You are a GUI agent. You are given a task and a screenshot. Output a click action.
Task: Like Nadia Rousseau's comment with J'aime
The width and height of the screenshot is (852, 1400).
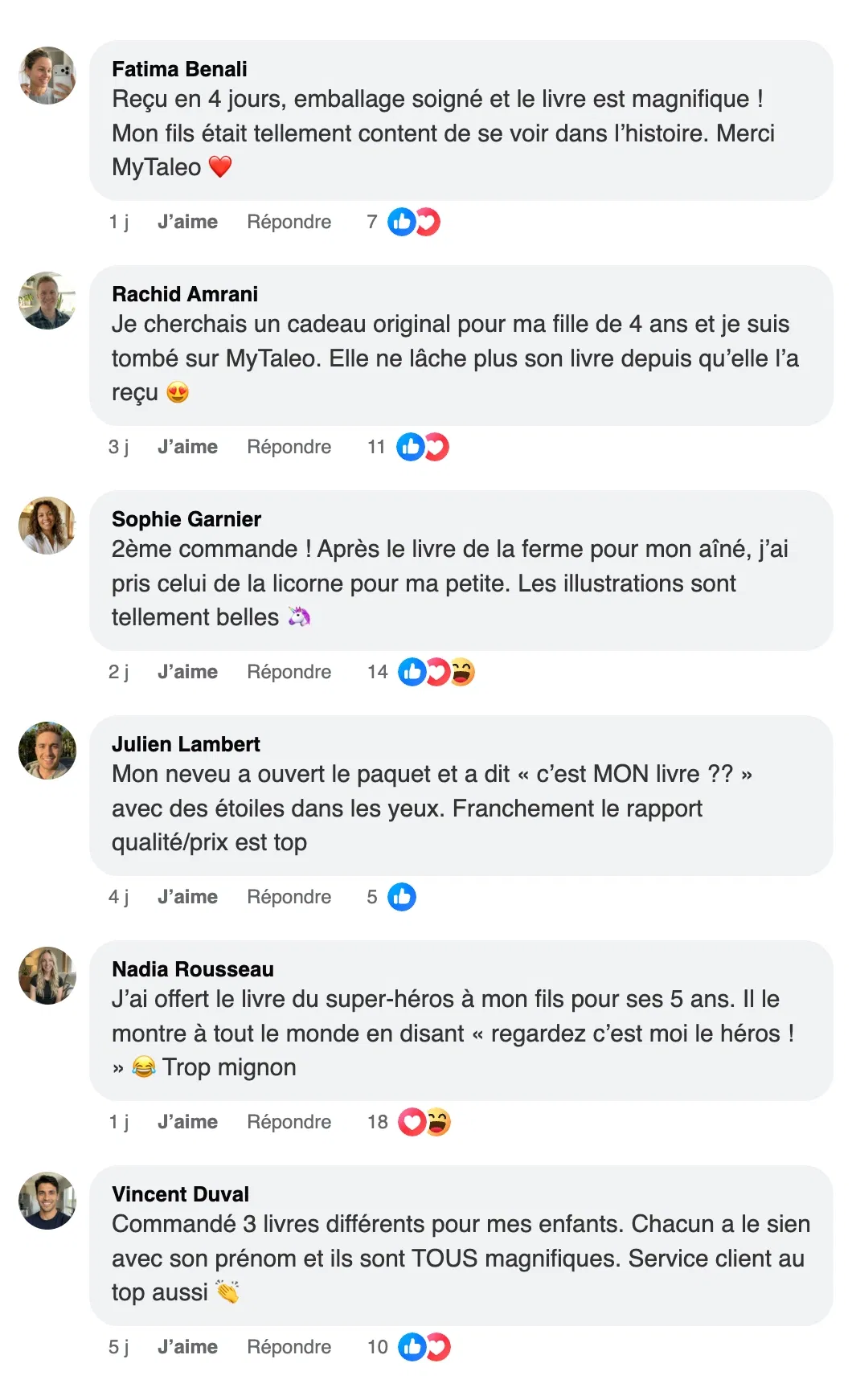pos(187,1122)
